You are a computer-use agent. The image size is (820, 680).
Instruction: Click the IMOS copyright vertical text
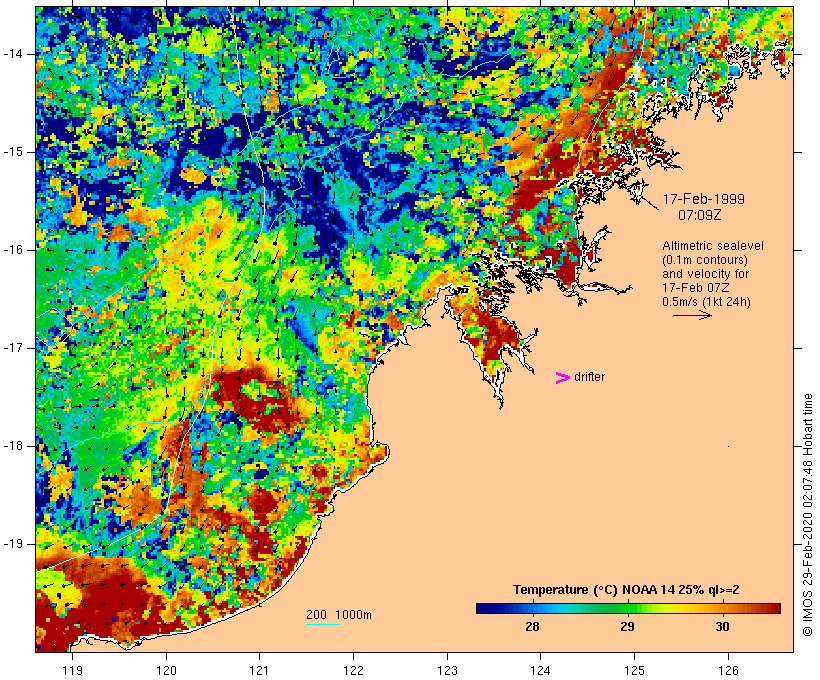point(808,515)
